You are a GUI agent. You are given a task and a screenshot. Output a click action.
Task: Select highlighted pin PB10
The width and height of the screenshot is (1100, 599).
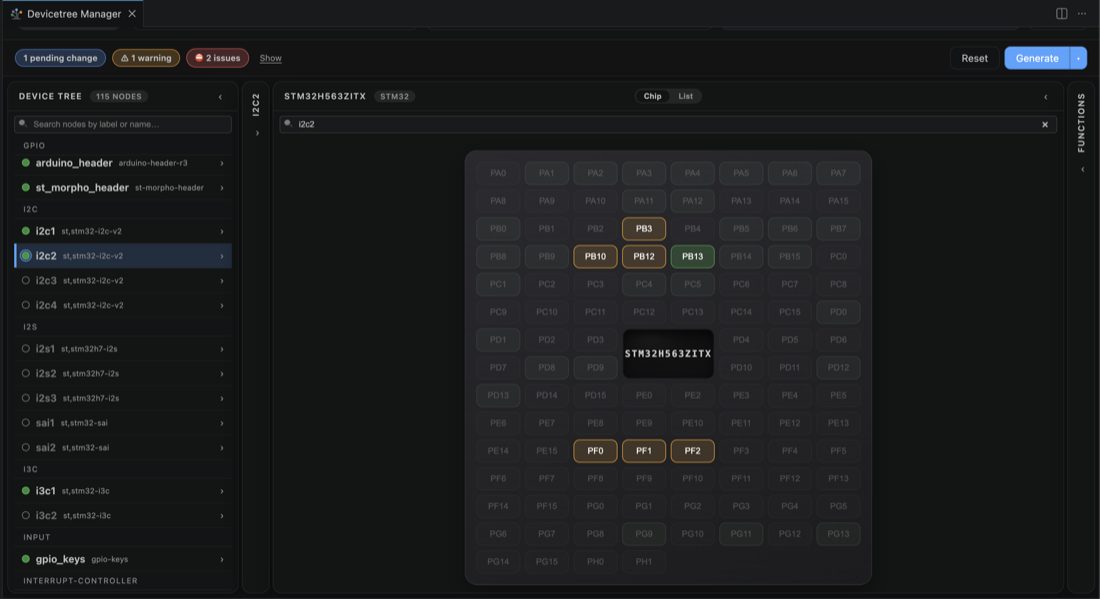tap(595, 257)
